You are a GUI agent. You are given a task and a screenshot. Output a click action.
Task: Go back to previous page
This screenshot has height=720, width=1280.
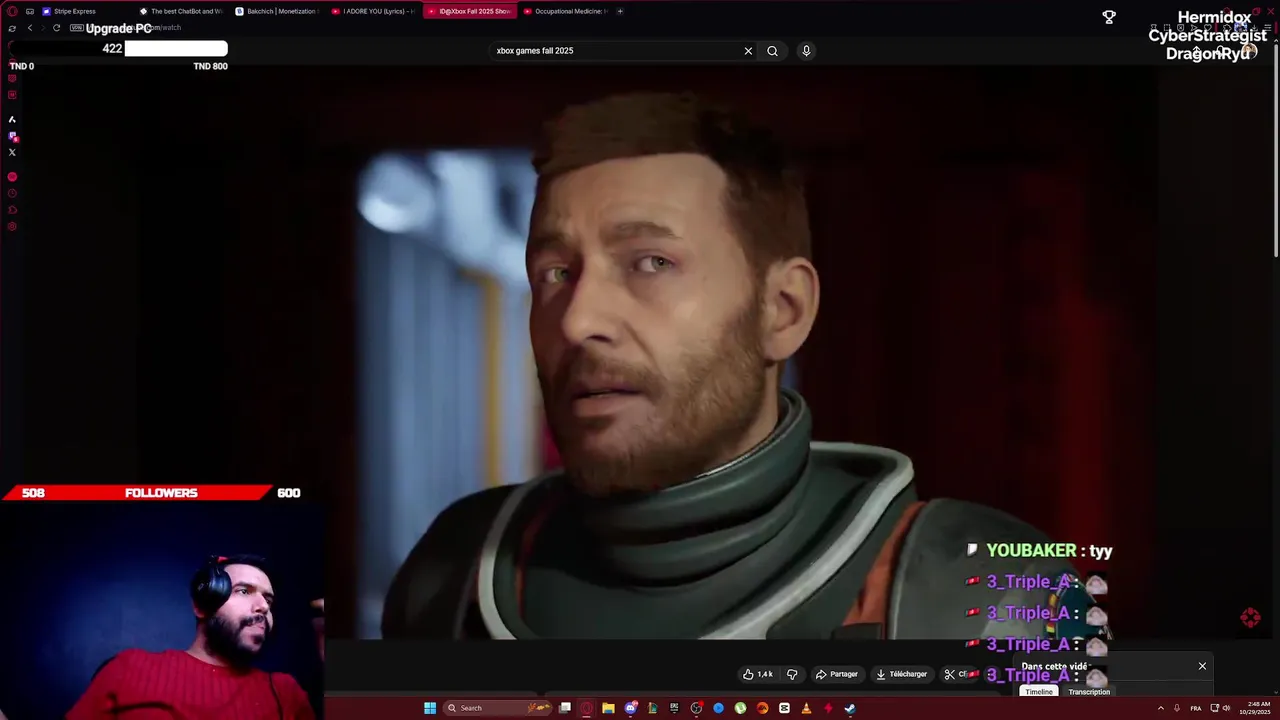click(30, 28)
